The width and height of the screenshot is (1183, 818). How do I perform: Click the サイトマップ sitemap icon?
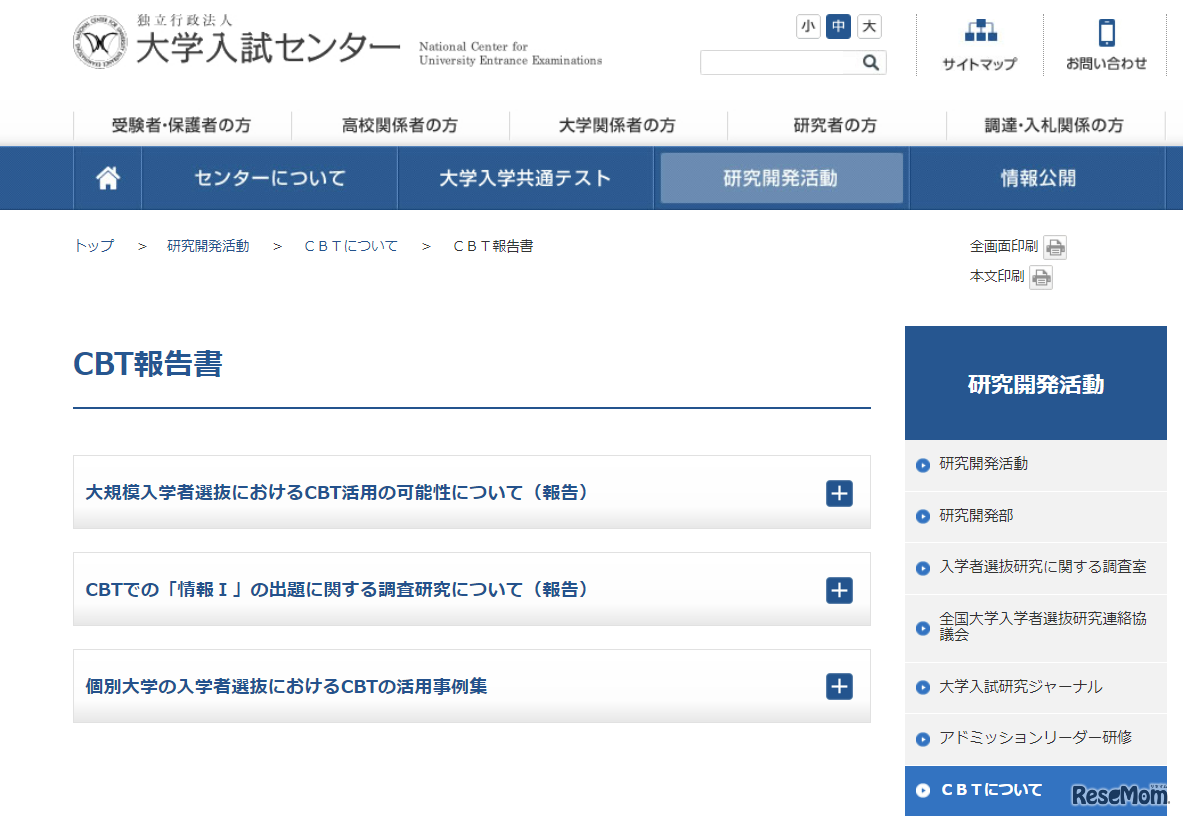979,40
